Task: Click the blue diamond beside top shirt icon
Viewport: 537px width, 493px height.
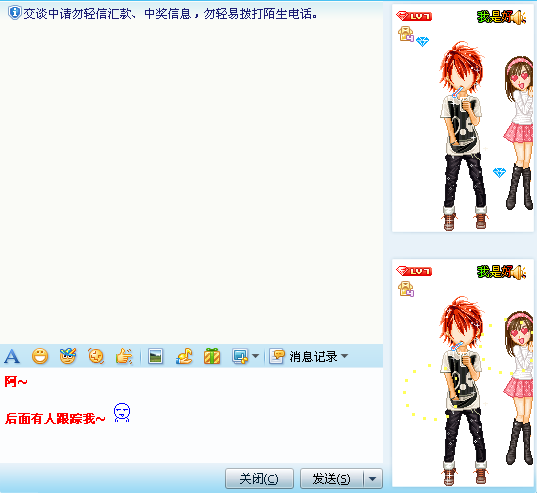Action: coord(422,42)
